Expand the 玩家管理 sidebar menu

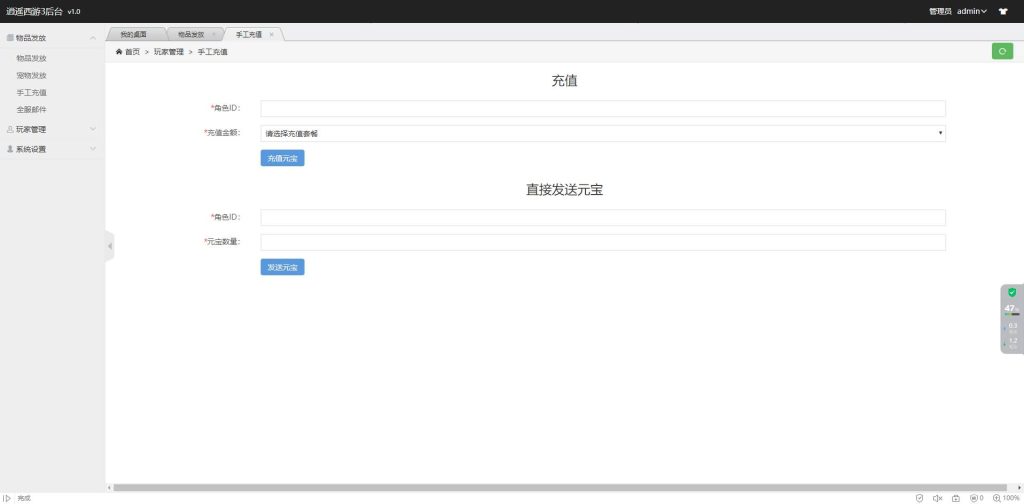tap(51, 129)
